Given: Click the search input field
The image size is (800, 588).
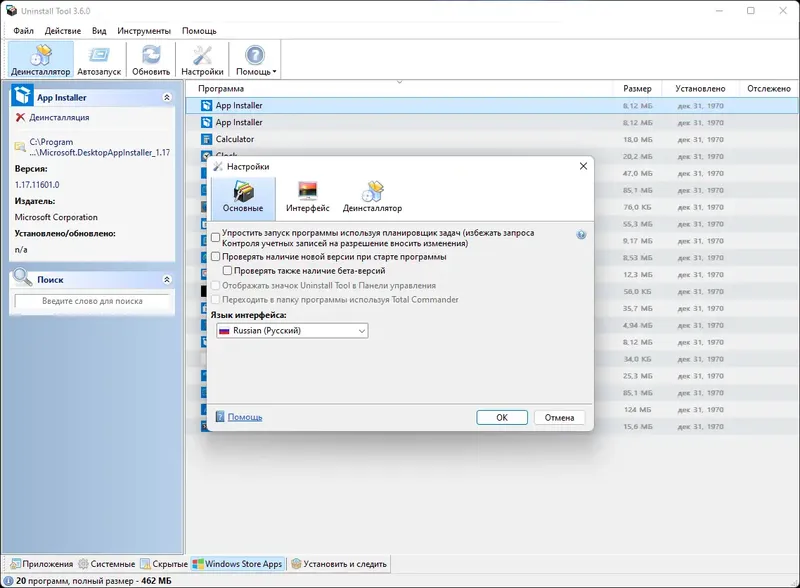Looking at the screenshot, I should coord(92,301).
